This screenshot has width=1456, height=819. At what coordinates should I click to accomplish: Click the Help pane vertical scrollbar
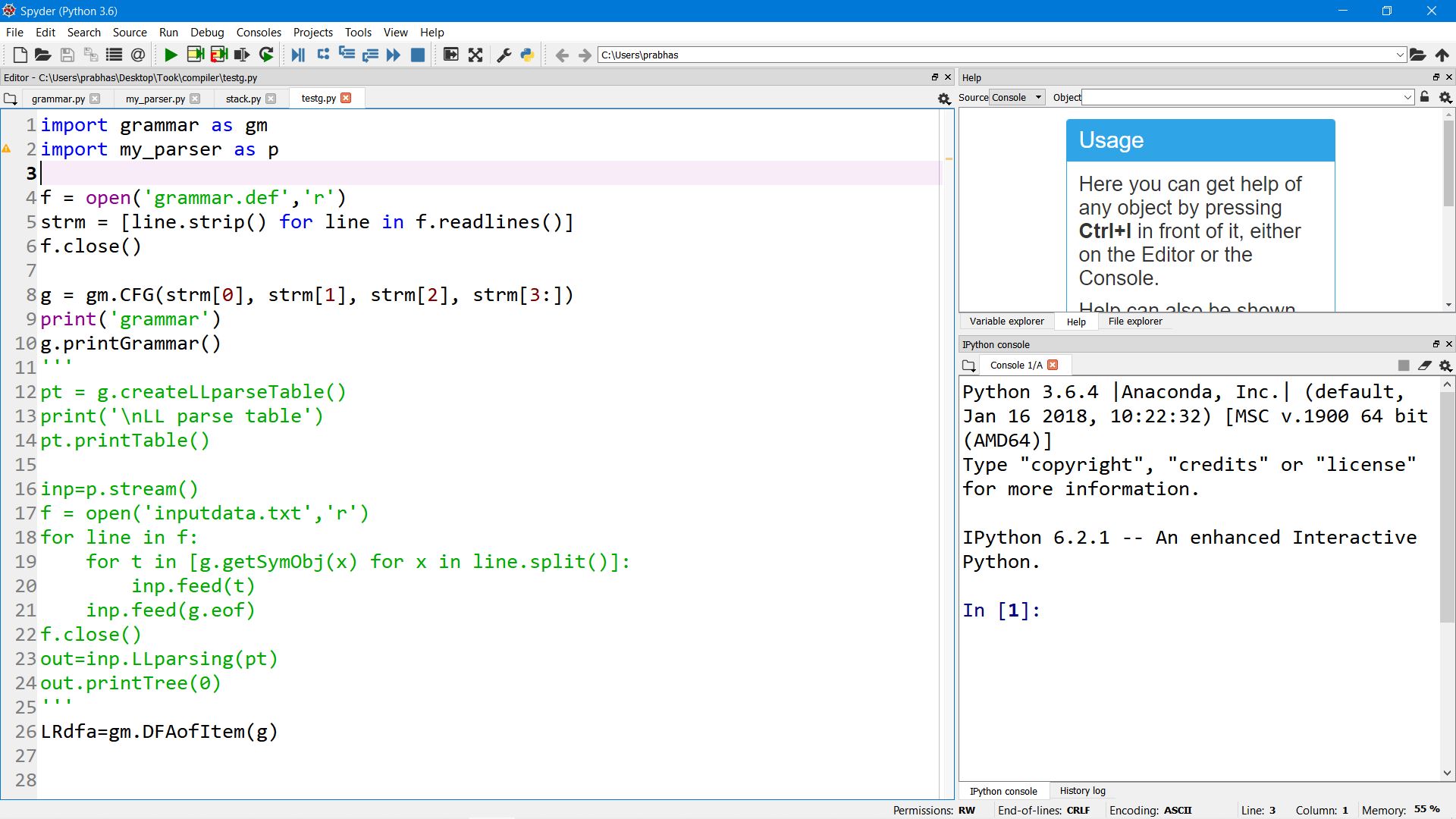pyautogui.click(x=1448, y=163)
